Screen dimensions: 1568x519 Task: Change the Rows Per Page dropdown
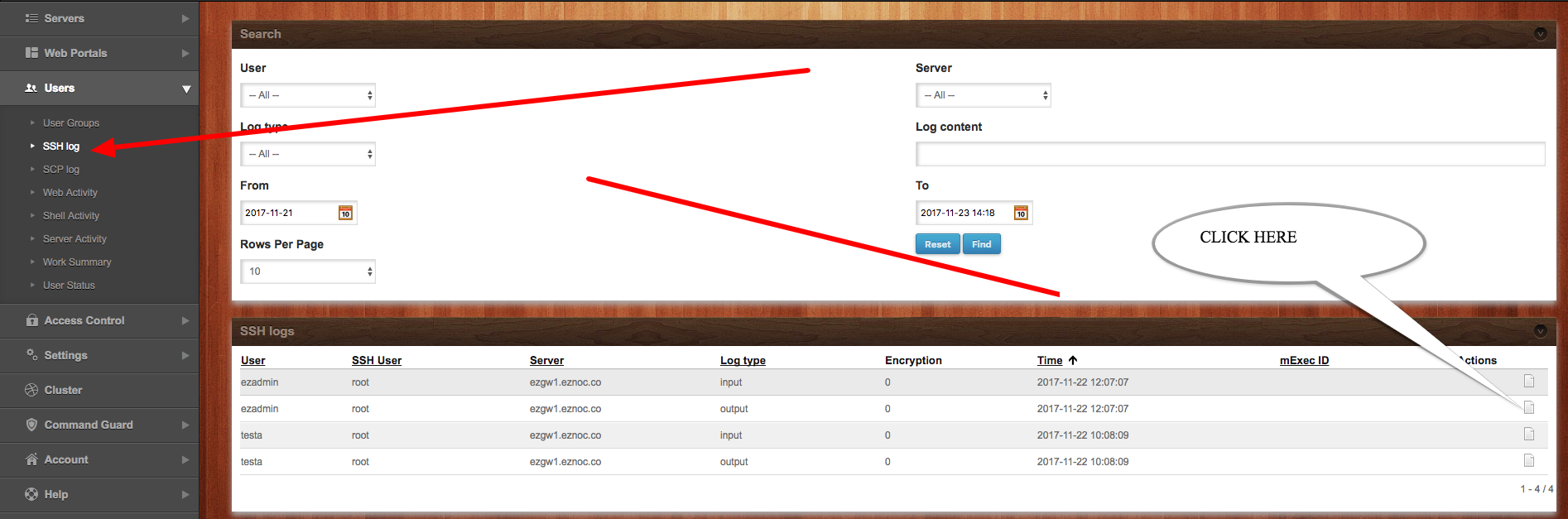(x=308, y=272)
